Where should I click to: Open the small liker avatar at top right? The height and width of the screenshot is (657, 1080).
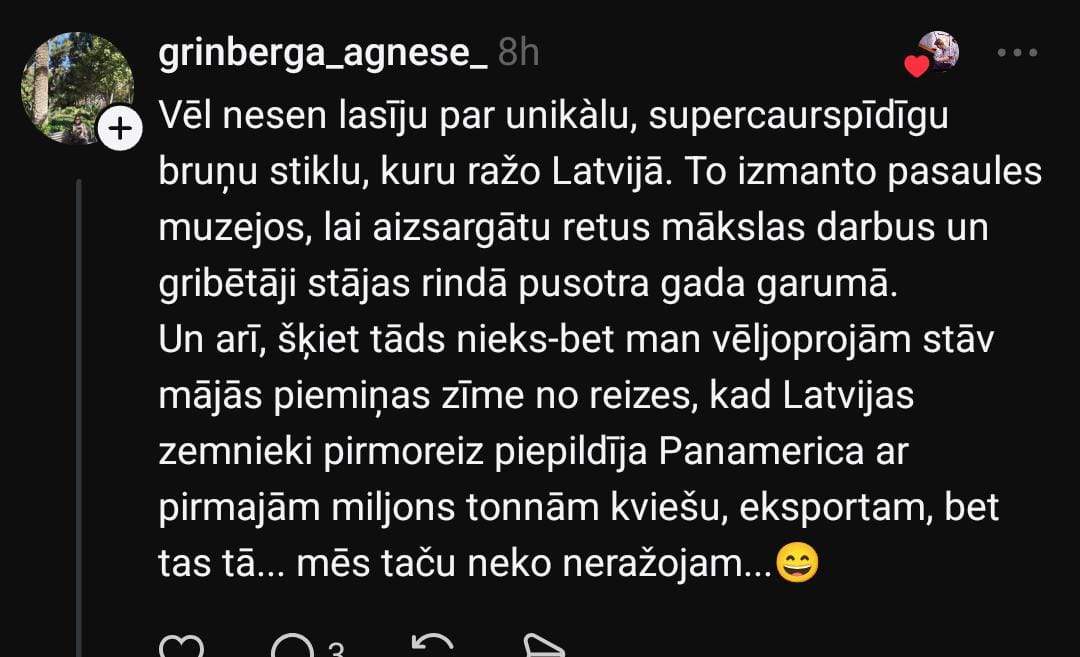pos(938,50)
